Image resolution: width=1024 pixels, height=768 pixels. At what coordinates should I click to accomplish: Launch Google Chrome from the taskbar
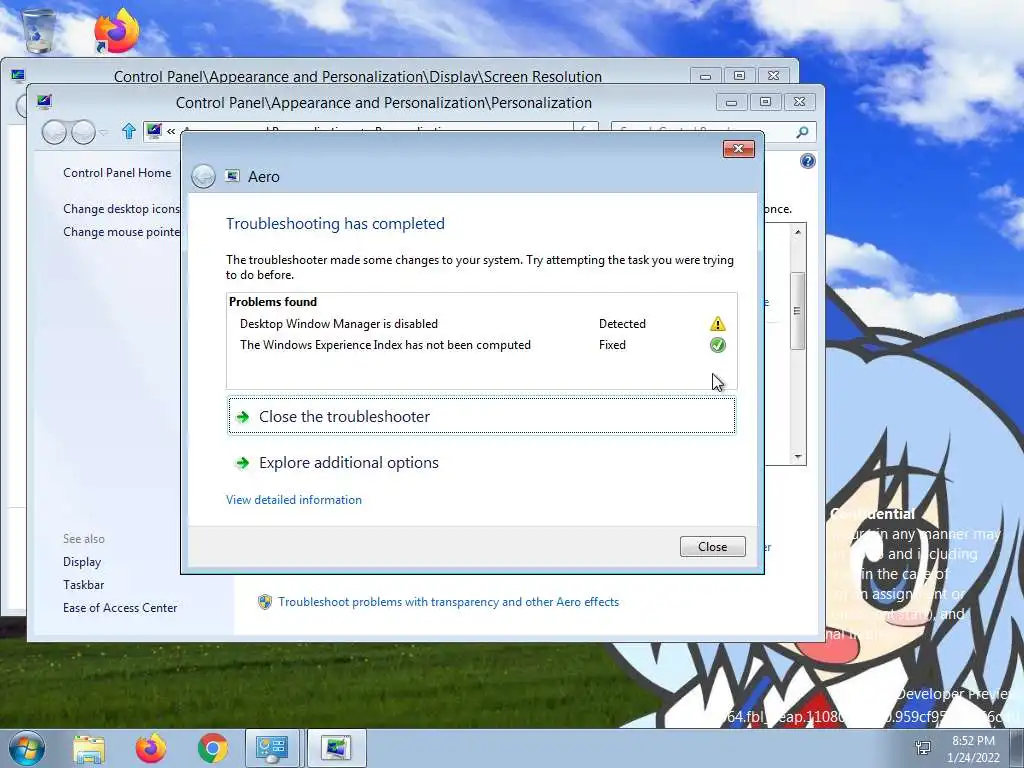click(x=213, y=748)
